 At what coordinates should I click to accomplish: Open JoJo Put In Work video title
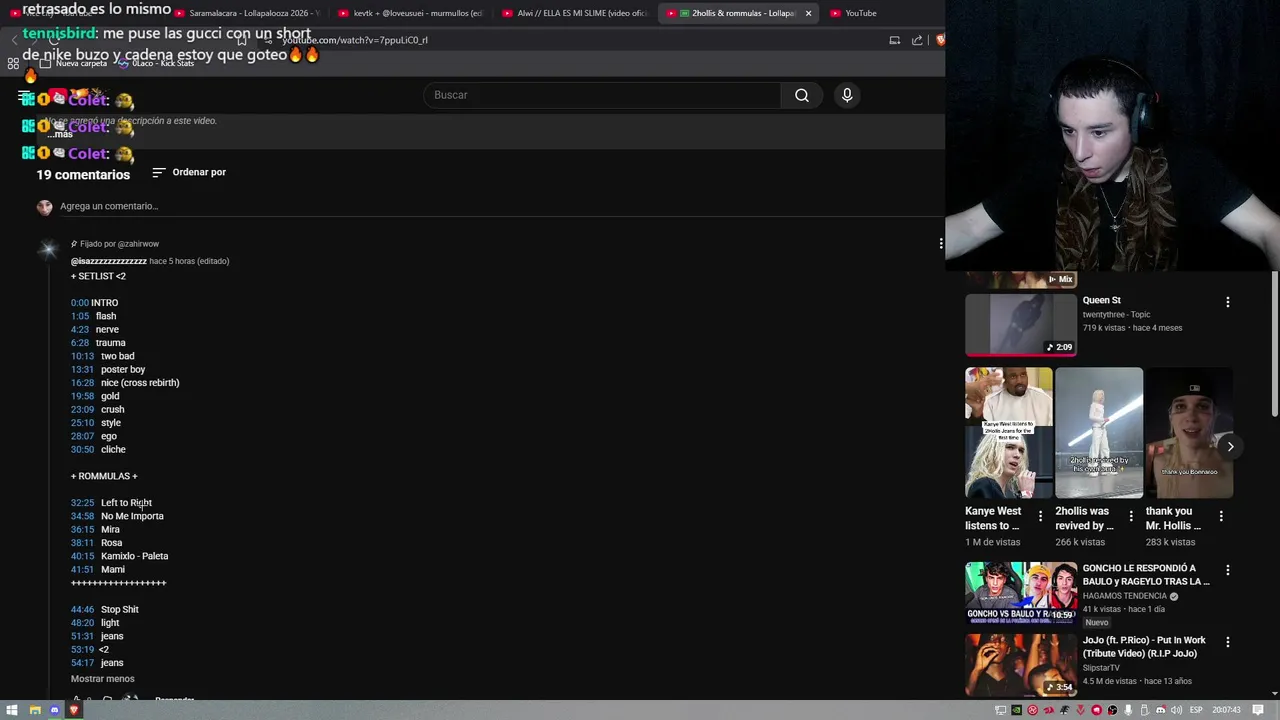click(1144, 647)
